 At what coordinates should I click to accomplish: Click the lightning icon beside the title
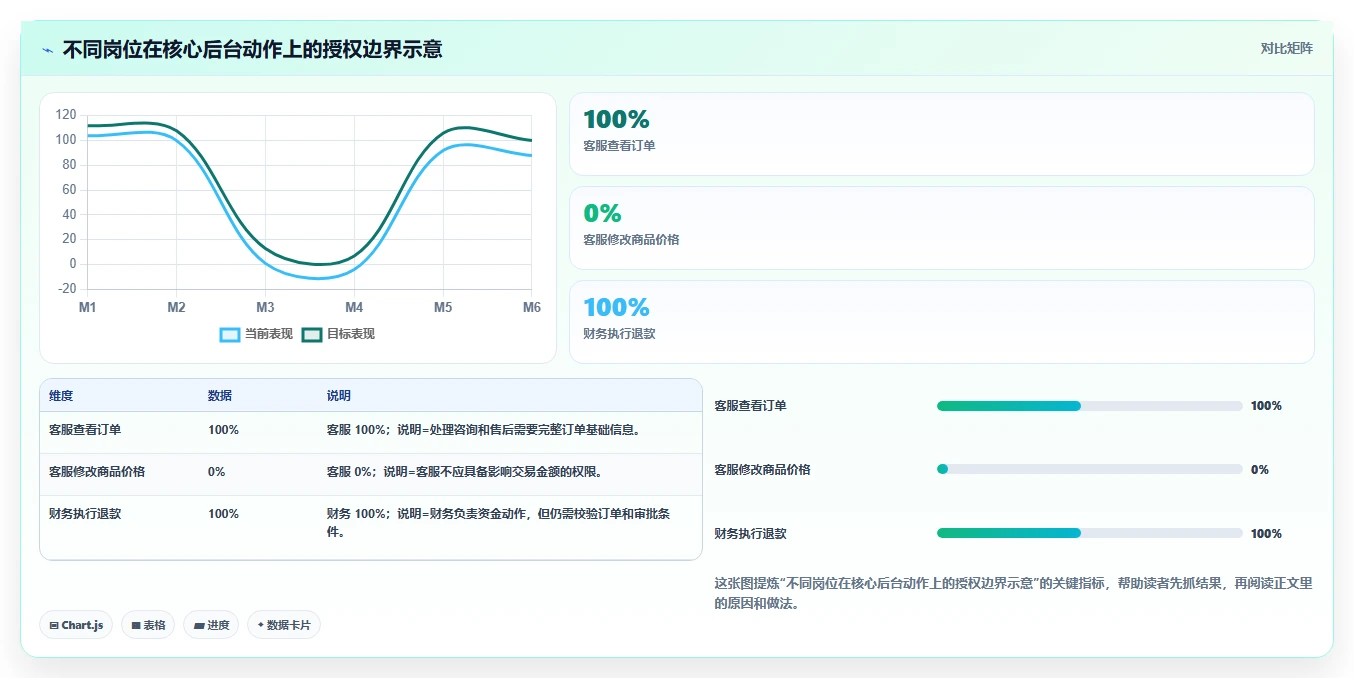pyautogui.click(x=48, y=49)
